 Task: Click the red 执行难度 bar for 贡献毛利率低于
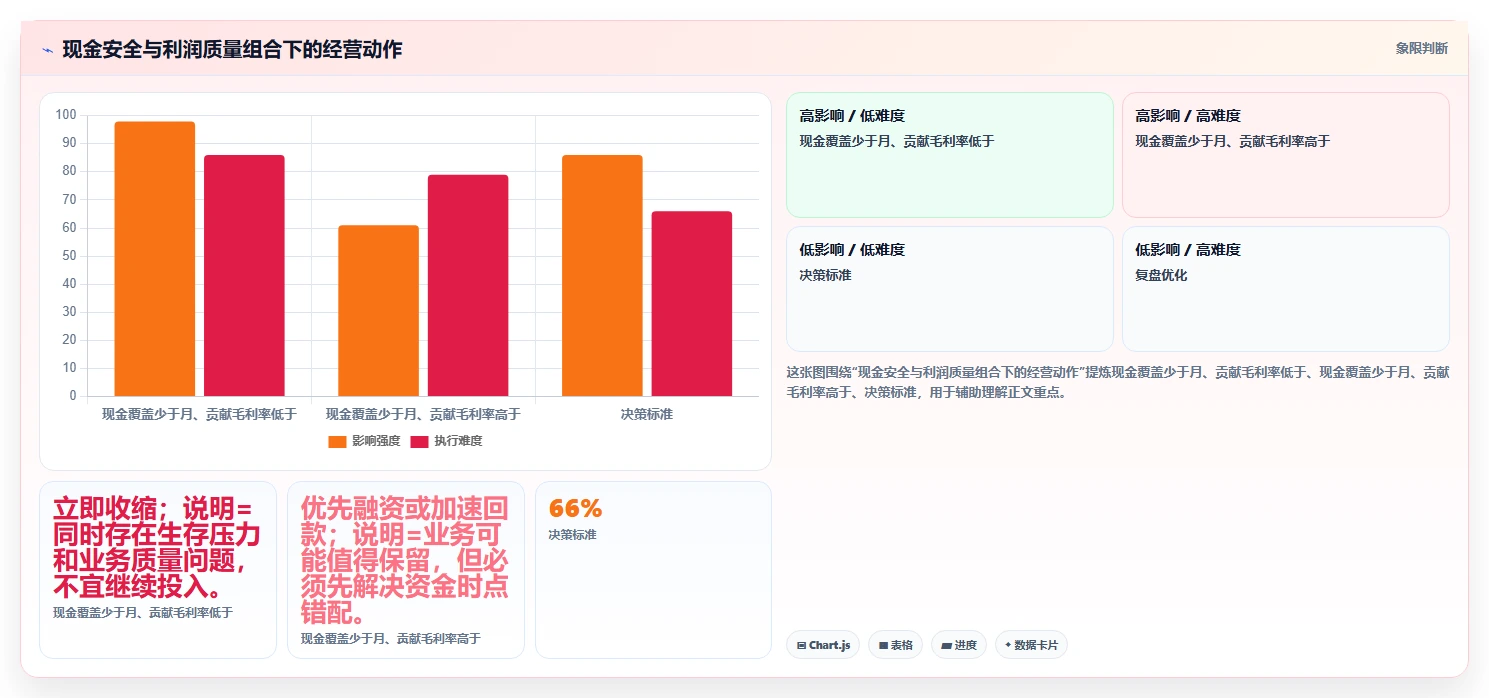coord(244,276)
